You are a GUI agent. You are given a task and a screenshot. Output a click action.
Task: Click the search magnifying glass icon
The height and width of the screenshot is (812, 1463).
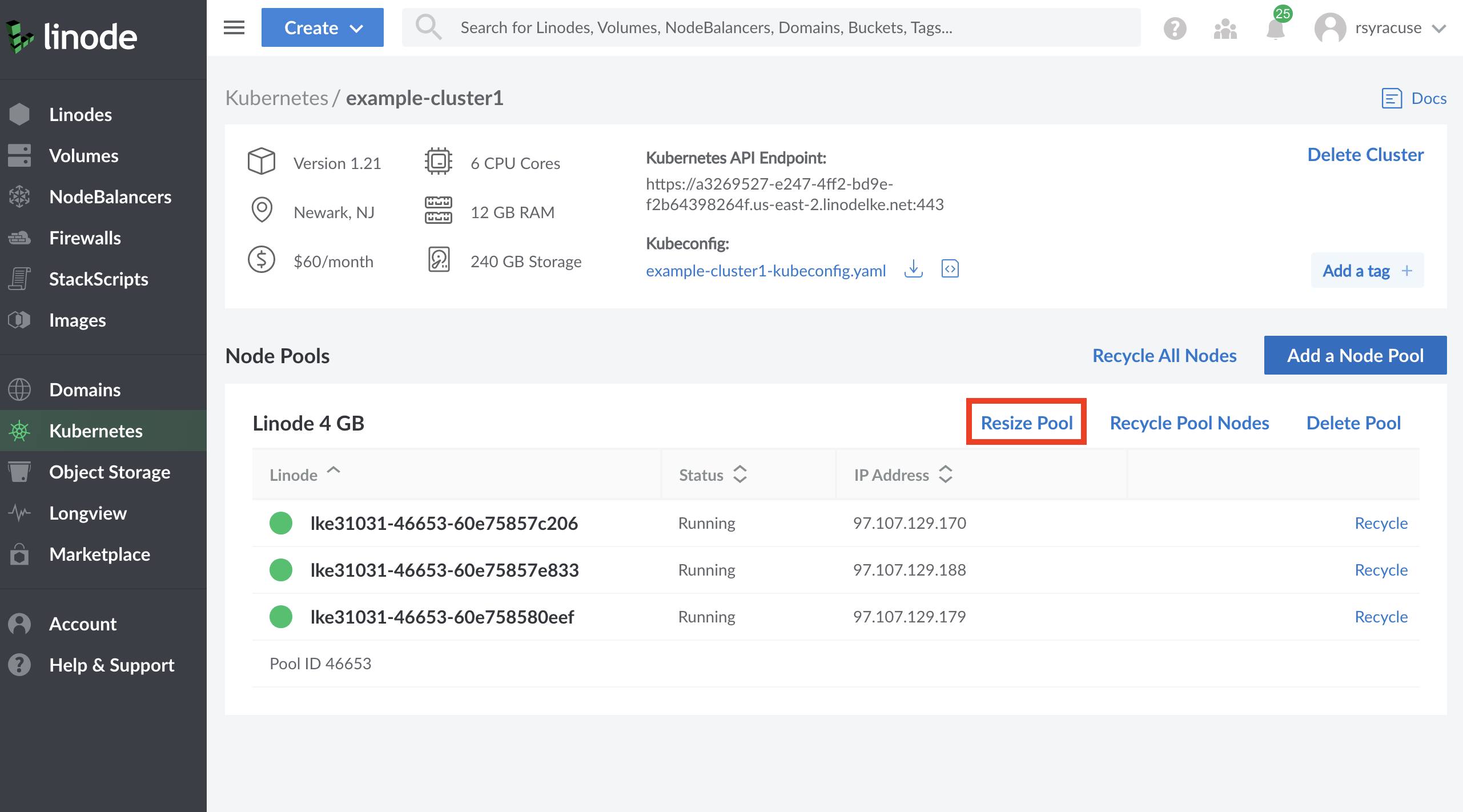[429, 27]
